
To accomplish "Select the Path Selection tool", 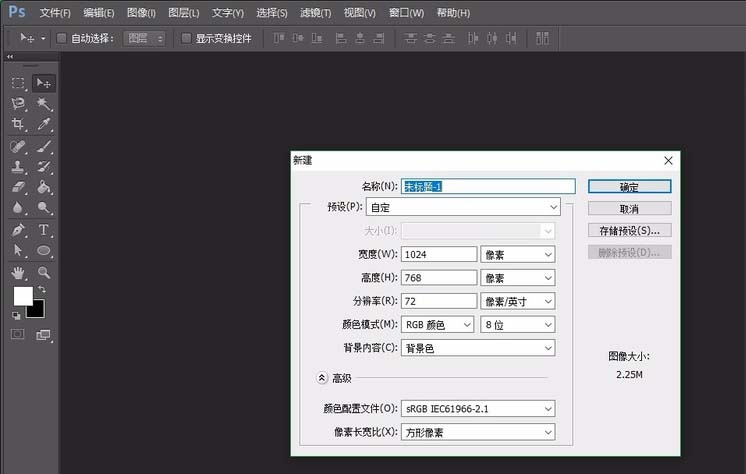I will coord(18,250).
